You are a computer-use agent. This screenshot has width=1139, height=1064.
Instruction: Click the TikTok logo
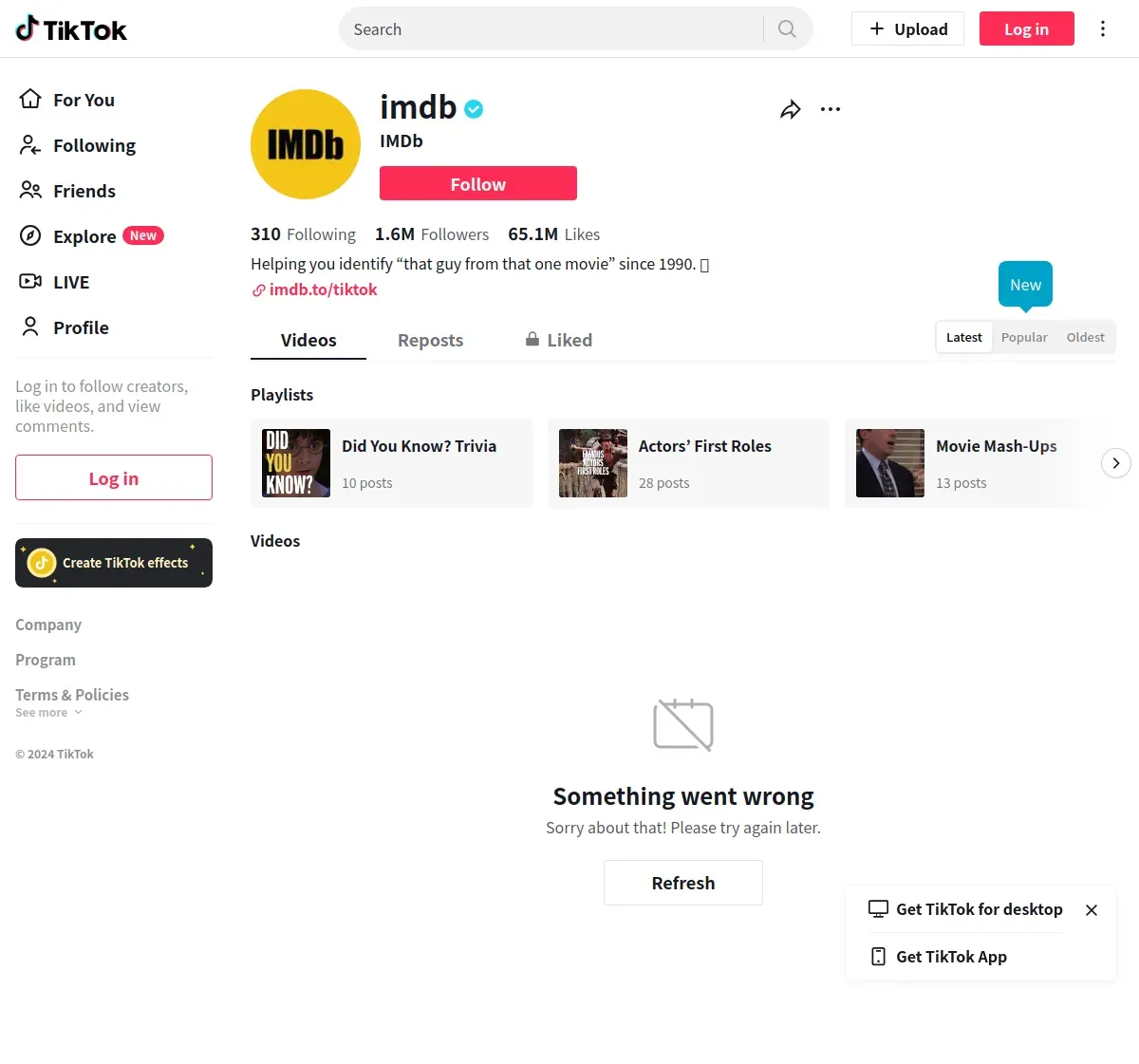click(71, 29)
